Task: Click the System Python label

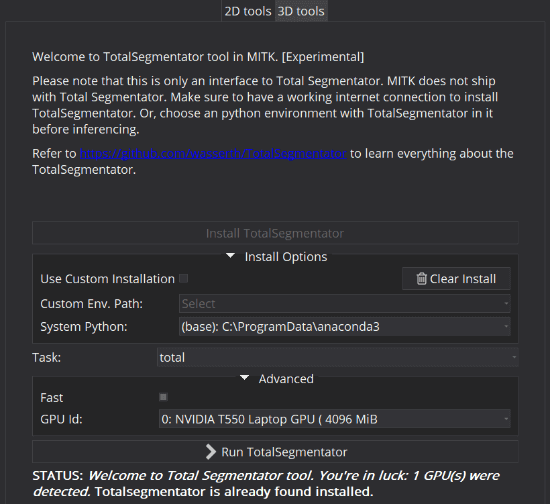Action: tap(84, 327)
